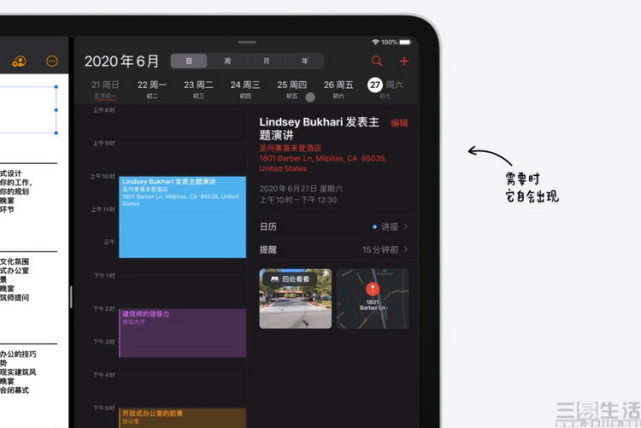This screenshot has width=641, height=428.
Task: Click the collaborate icon in left app
Action: (x=19, y=61)
